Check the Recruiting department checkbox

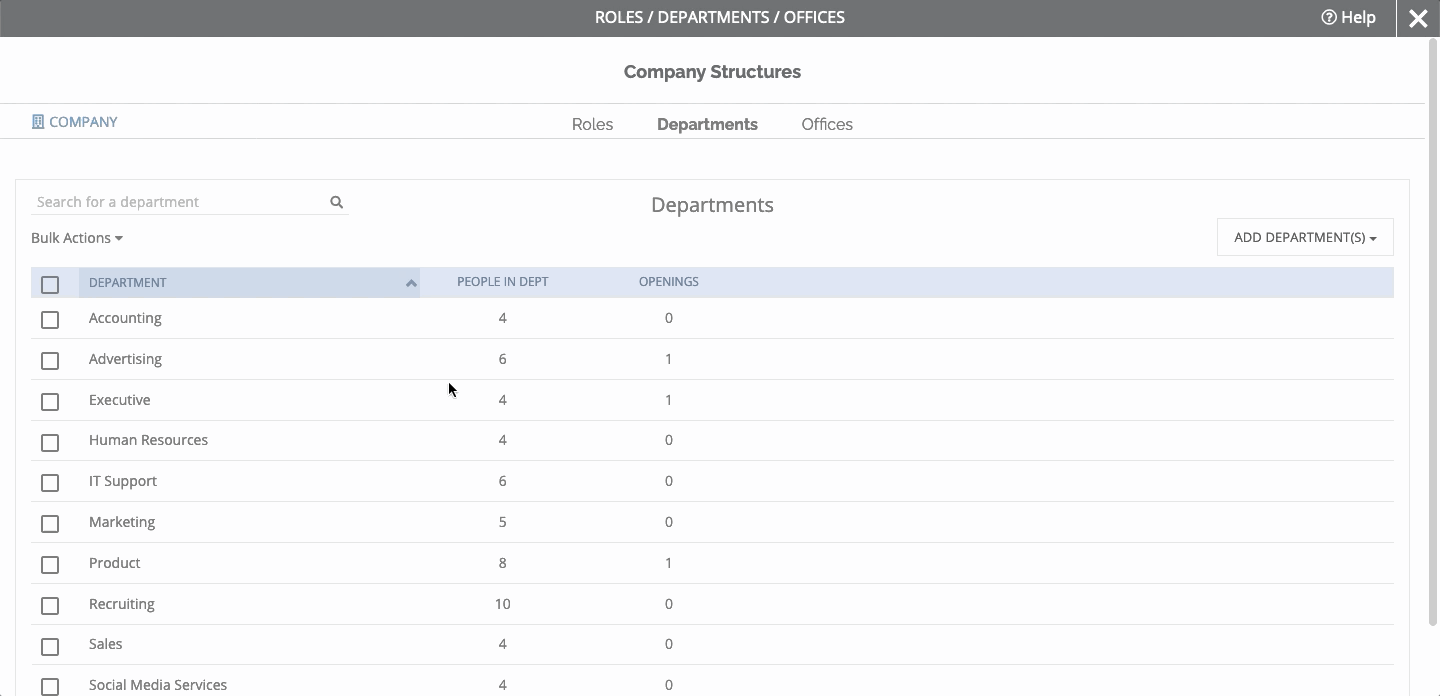coord(50,606)
